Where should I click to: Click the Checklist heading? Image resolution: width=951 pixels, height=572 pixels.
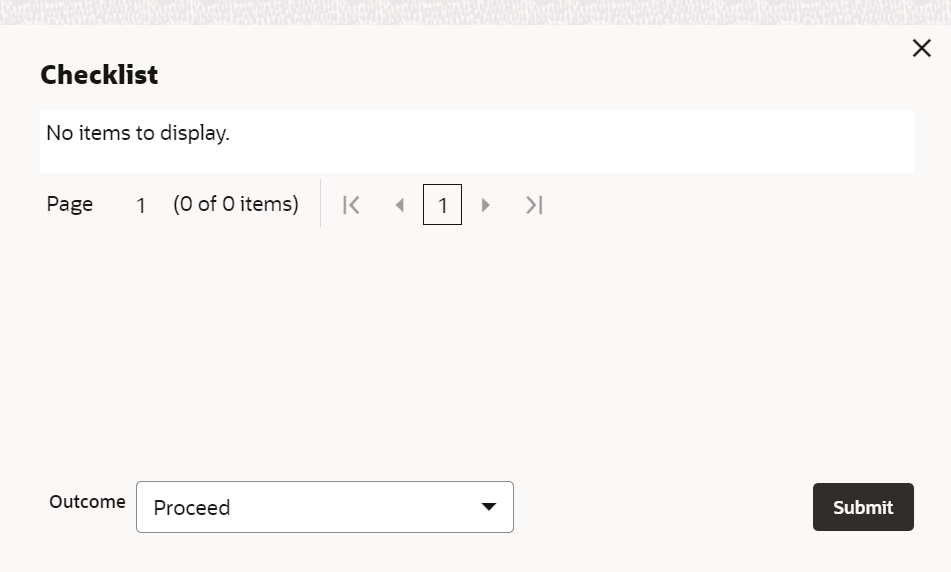point(99,75)
